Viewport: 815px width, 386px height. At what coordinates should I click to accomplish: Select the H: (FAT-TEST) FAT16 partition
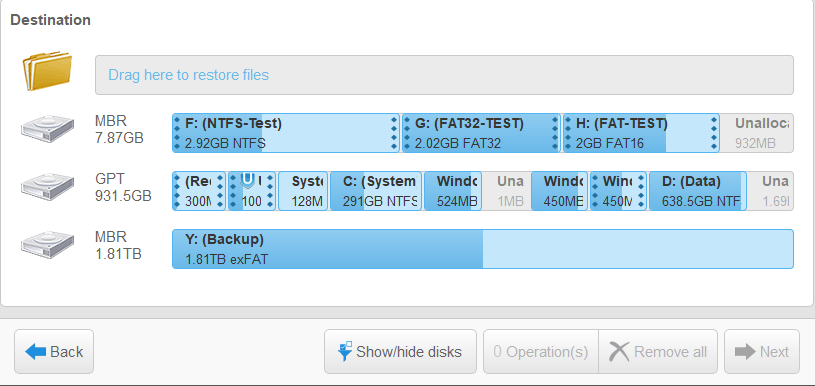(641, 133)
